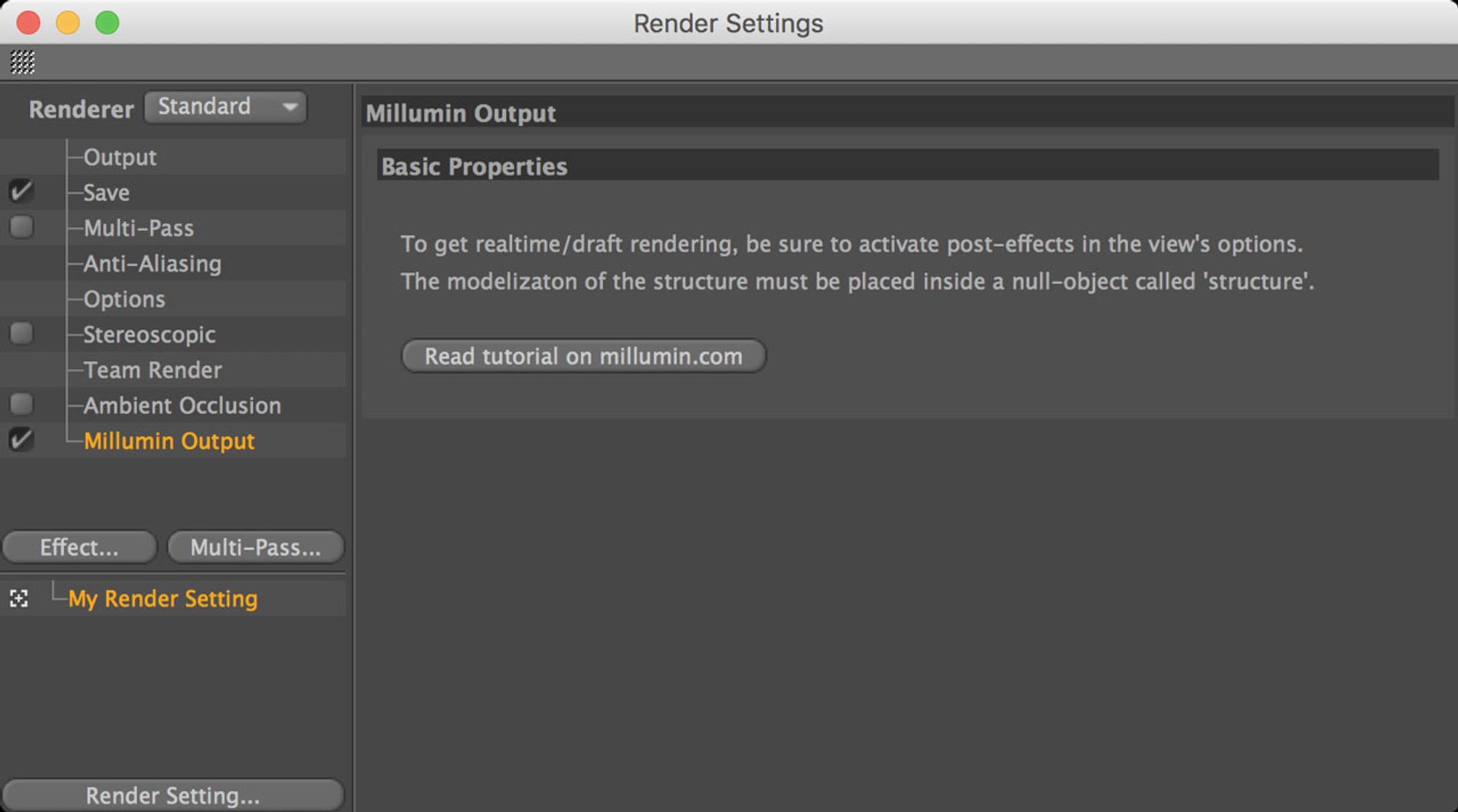The width and height of the screenshot is (1458, 812).
Task: Uncheck the Save checkbox
Action: coord(21,192)
